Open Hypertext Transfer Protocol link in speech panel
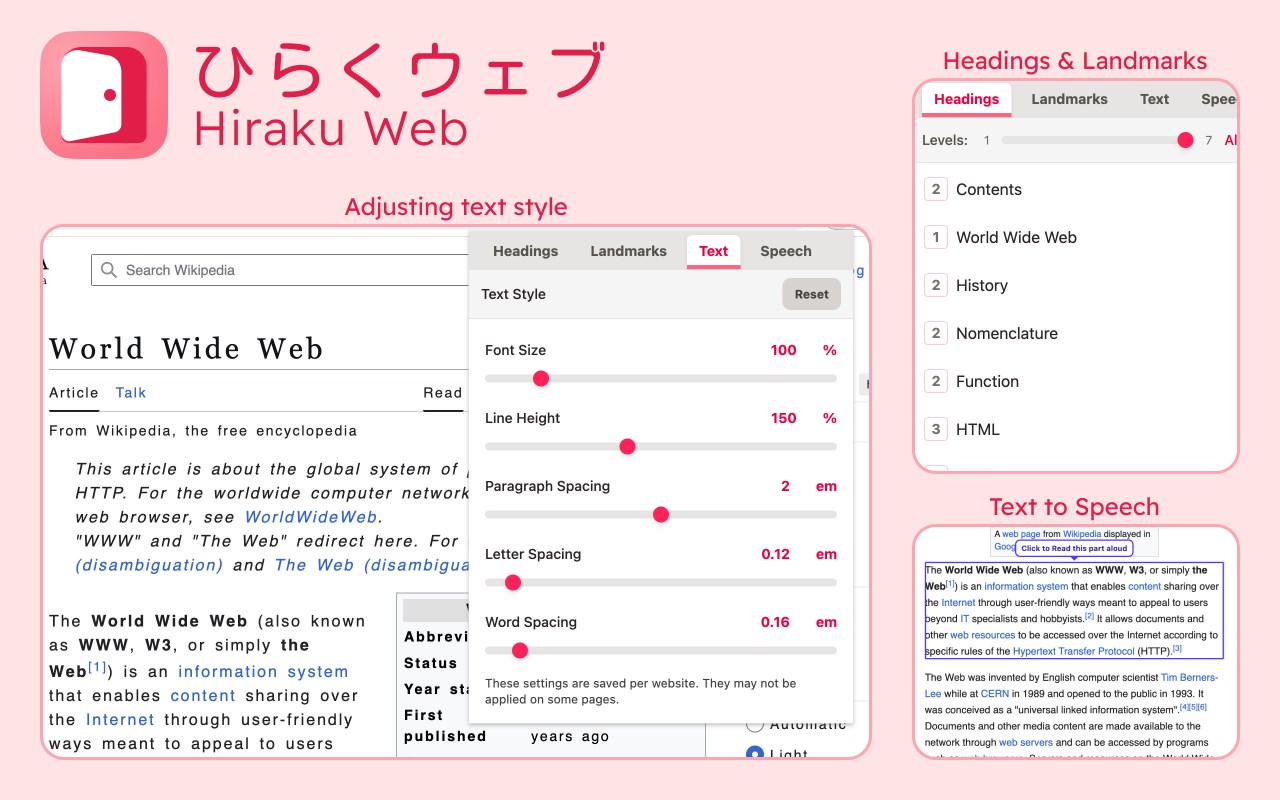 (1073, 651)
